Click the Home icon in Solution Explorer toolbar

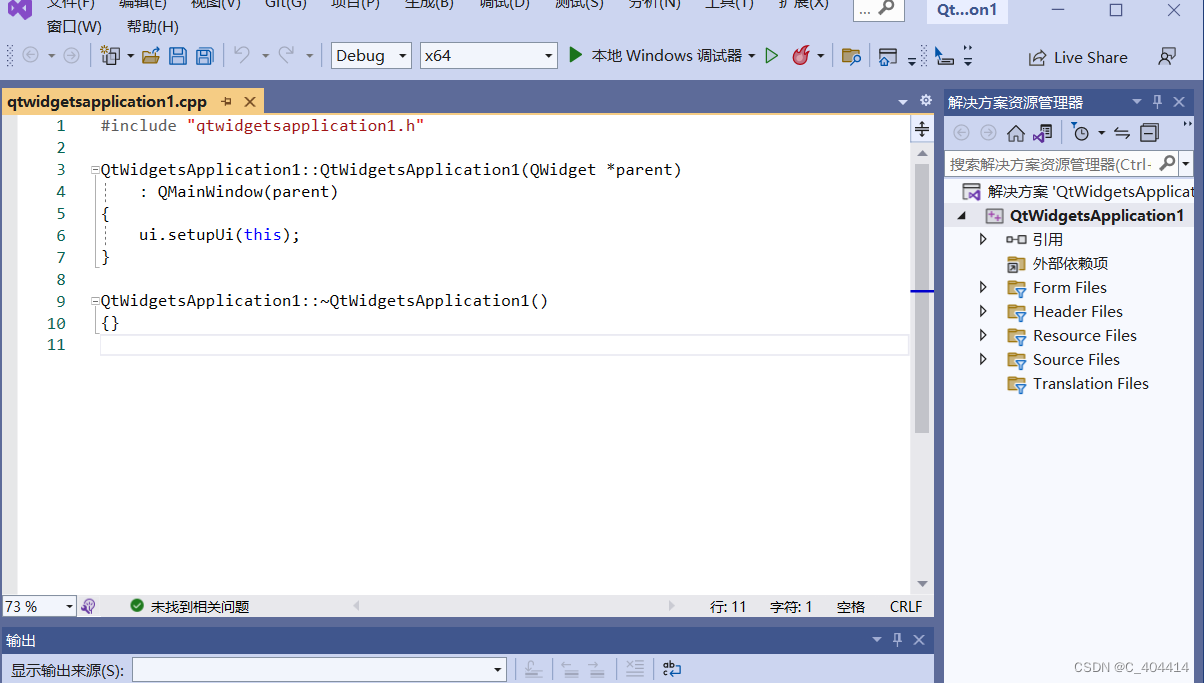tap(1014, 132)
